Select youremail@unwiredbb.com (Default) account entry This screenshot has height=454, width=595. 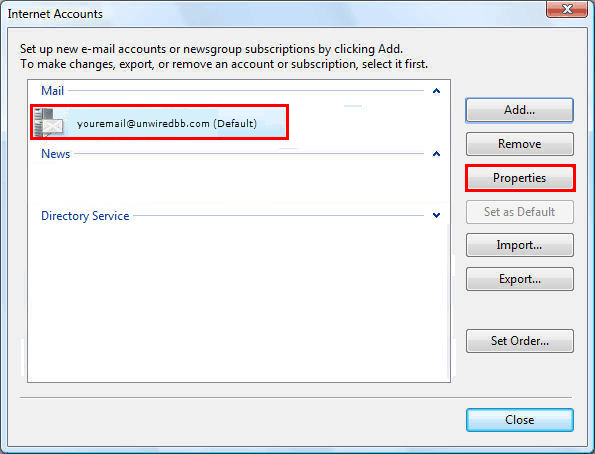click(x=159, y=122)
